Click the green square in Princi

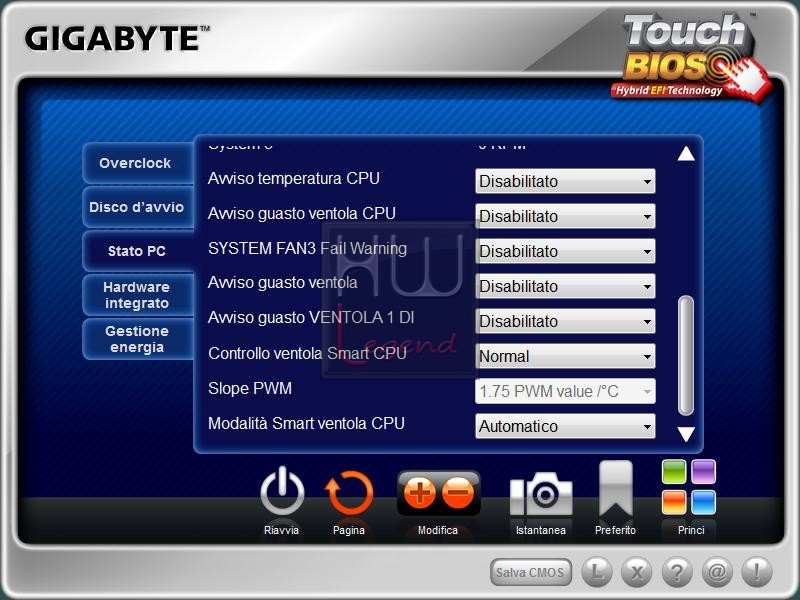674,472
